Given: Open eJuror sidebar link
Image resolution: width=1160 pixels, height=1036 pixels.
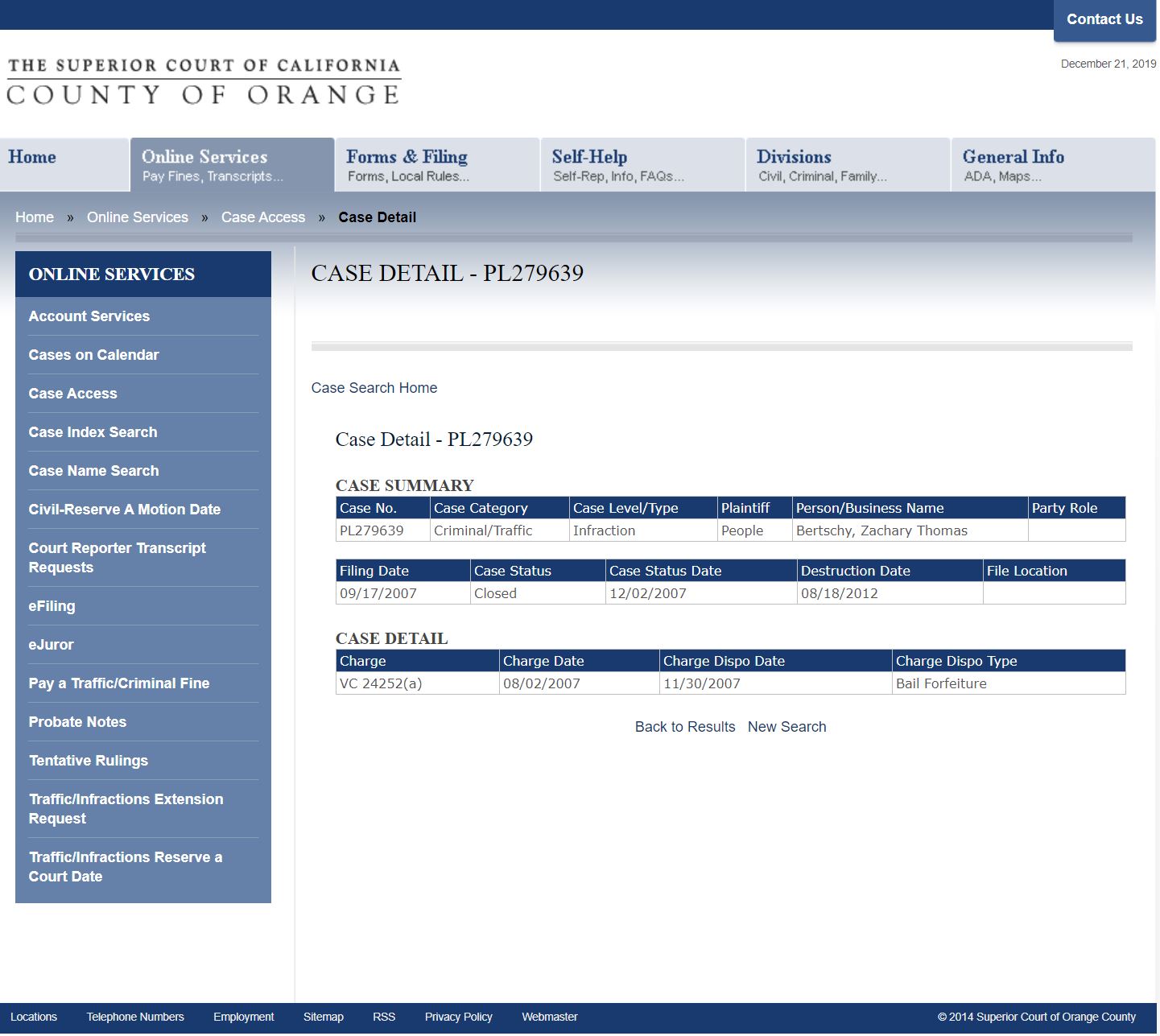Looking at the screenshot, I should point(52,645).
